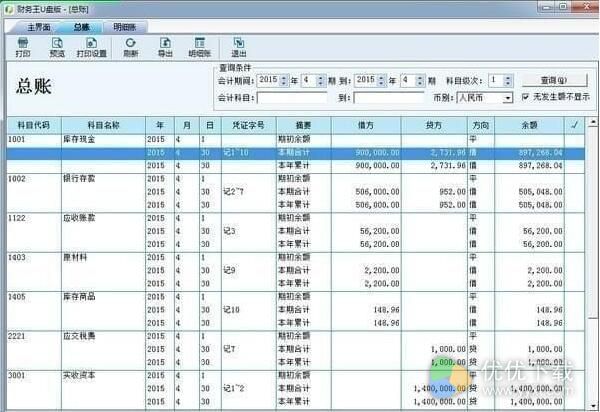Click the 退出 (Exit) toolbar icon
The image size is (600, 412).
point(239,48)
